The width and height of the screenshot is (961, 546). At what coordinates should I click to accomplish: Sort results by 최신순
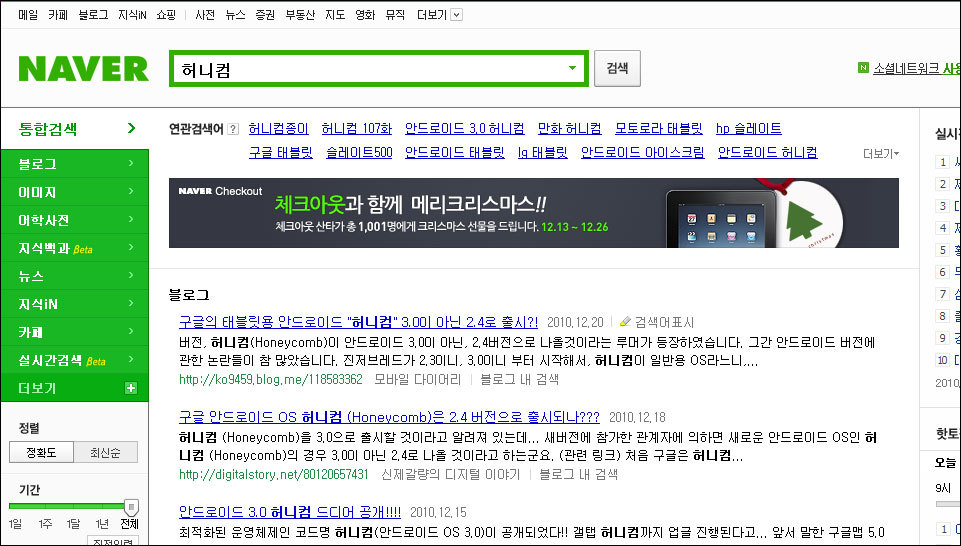(x=105, y=453)
